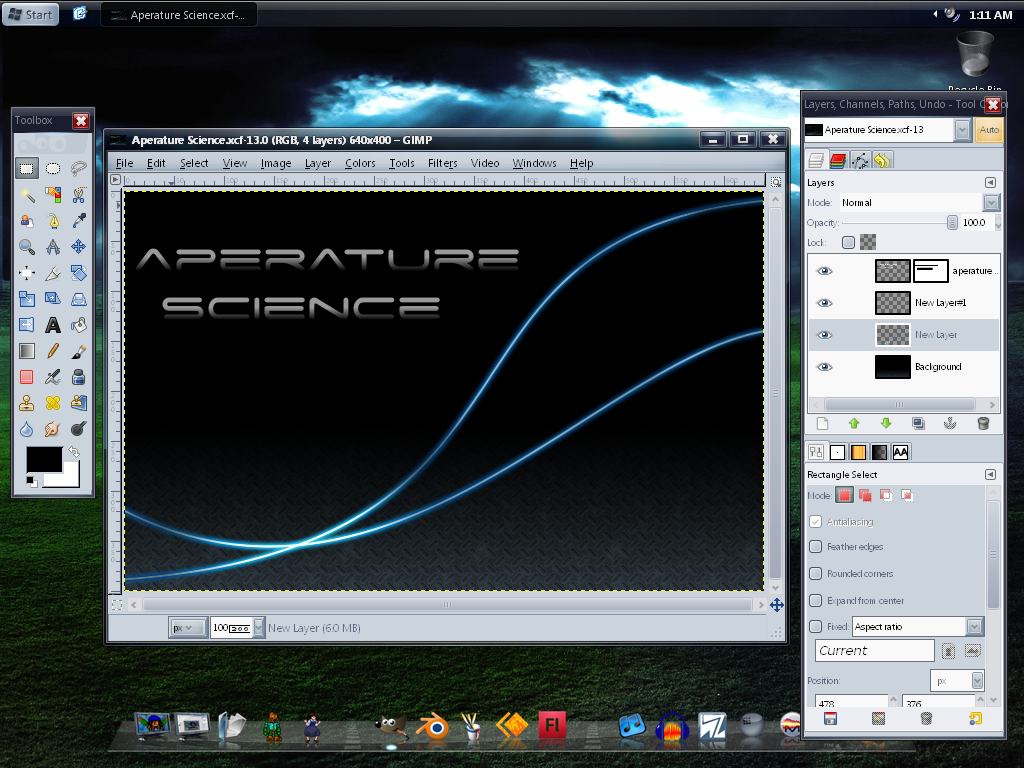The width and height of the screenshot is (1024, 768).
Task: Expand the Aspect ratio dropdown
Action: (x=975, y=627)
